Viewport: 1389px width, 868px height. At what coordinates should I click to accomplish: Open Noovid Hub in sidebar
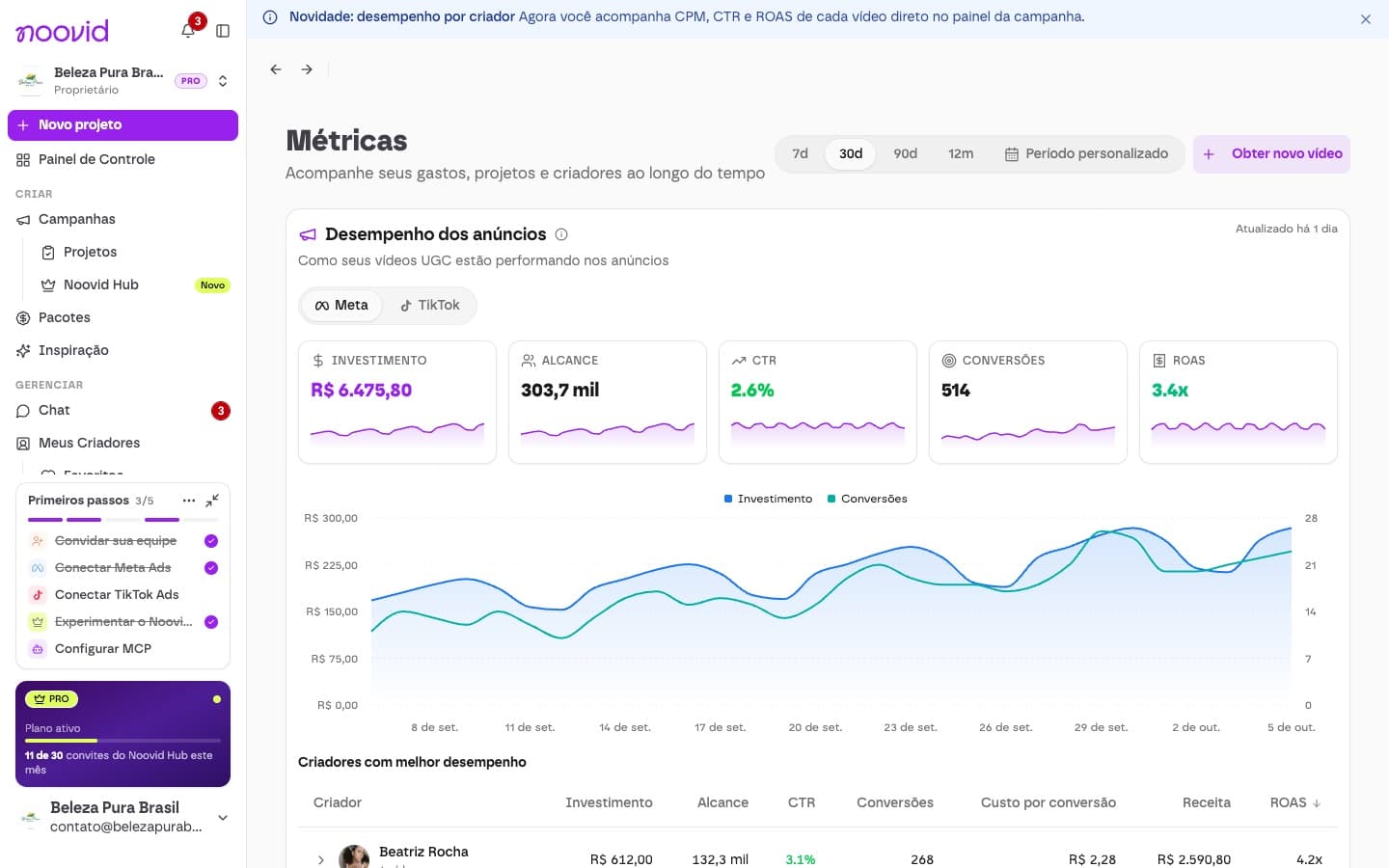[x=134, y=285]
